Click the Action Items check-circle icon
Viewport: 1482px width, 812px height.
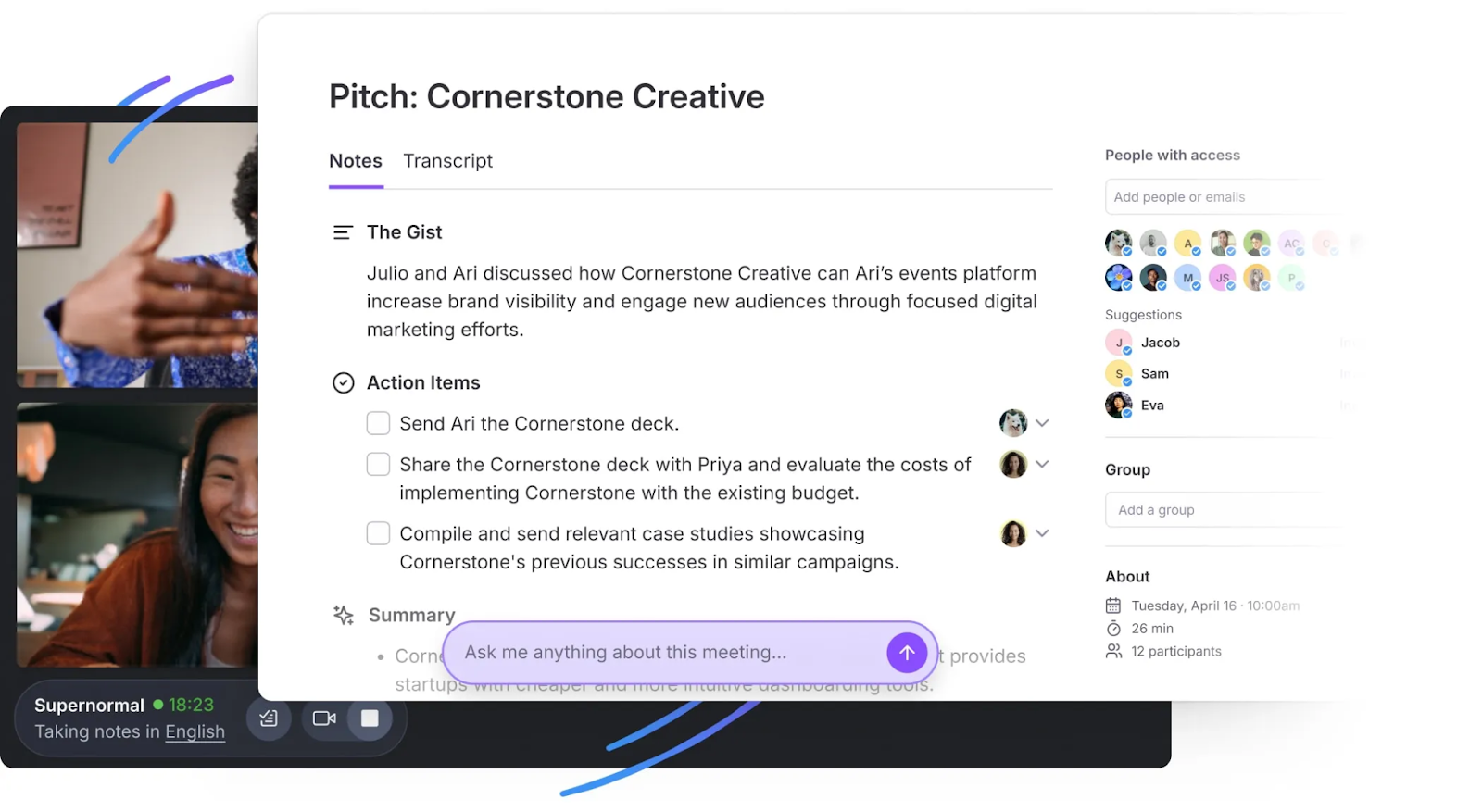(344, 383)
